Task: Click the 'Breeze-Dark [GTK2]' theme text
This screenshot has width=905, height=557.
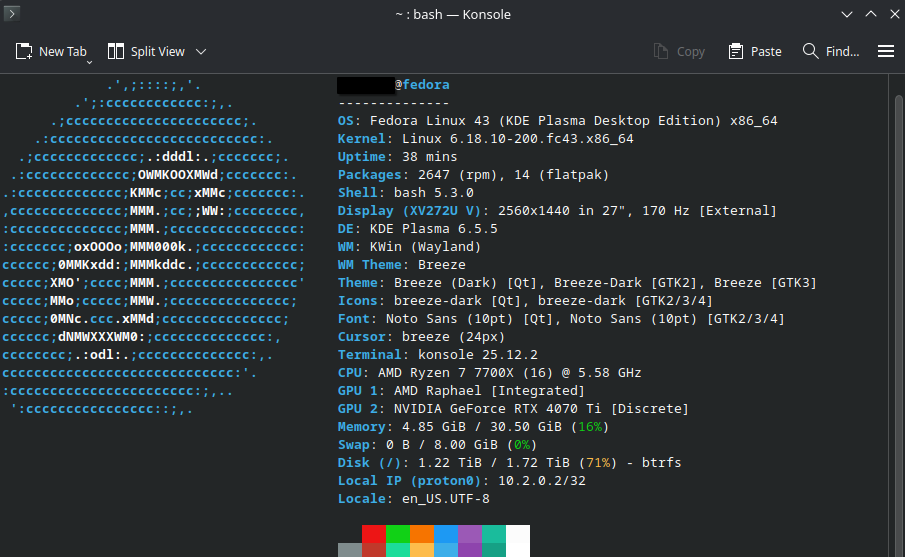Action: (626, 283)
